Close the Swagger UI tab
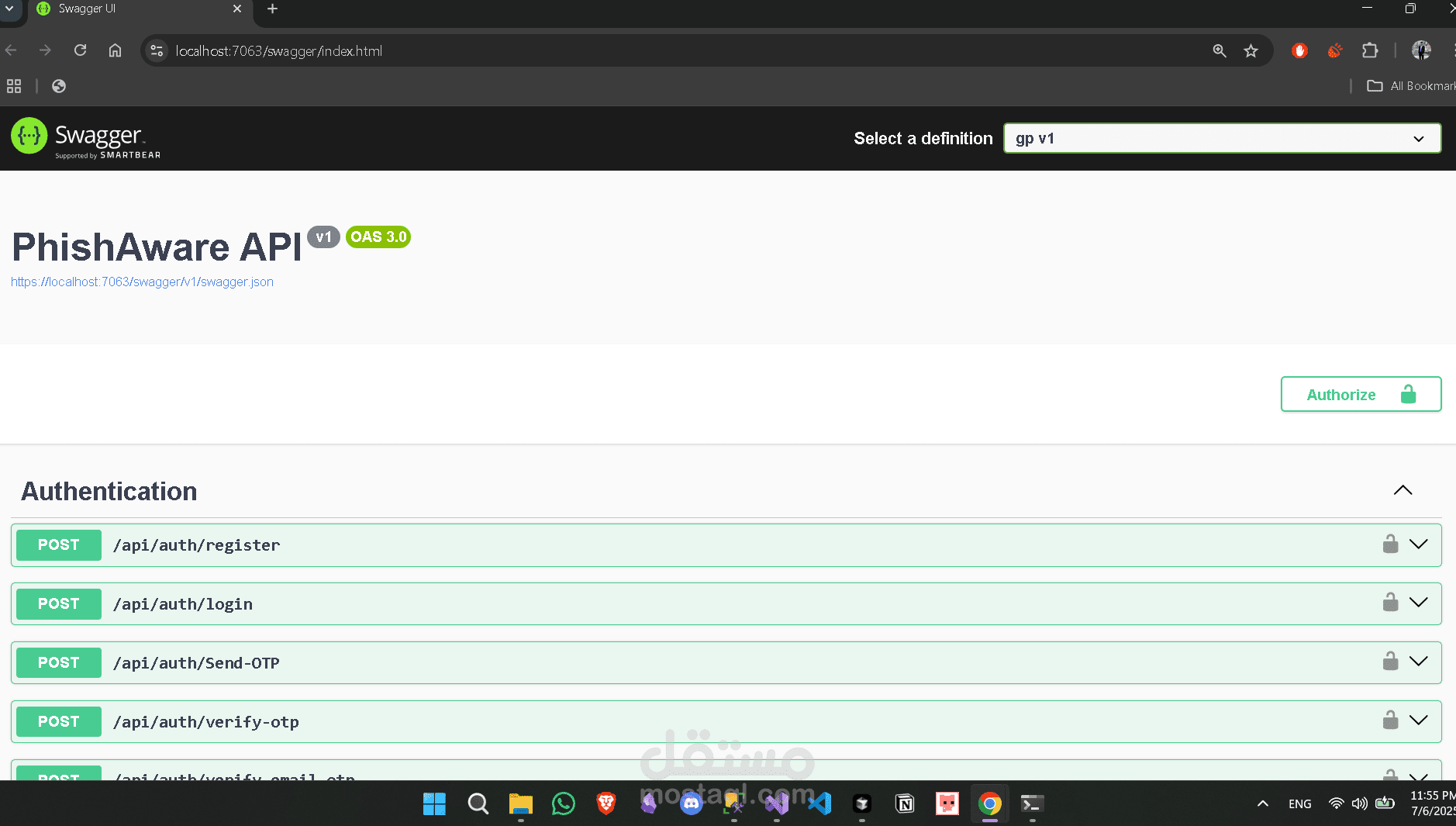 (237, 9)
